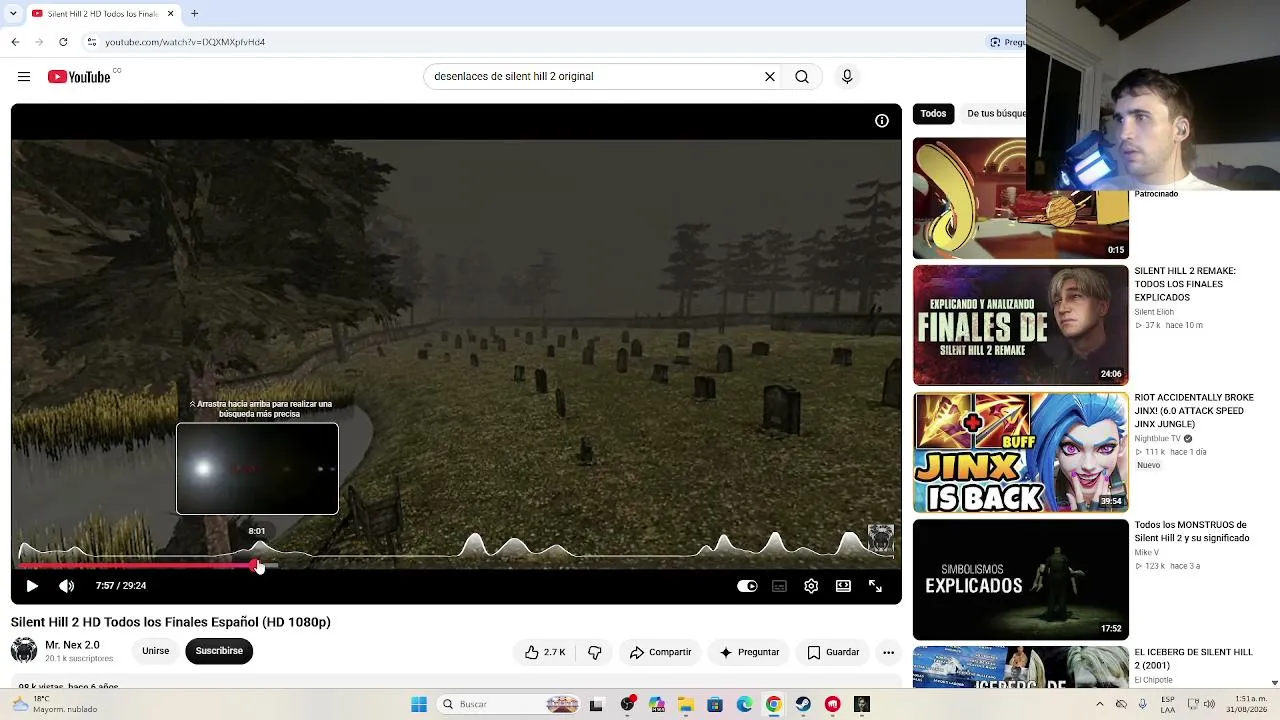The width and height of the screenshot is (1280, 720).
Task: Open Microsoft Edge from the taskbar
Action: click(745, 704)
